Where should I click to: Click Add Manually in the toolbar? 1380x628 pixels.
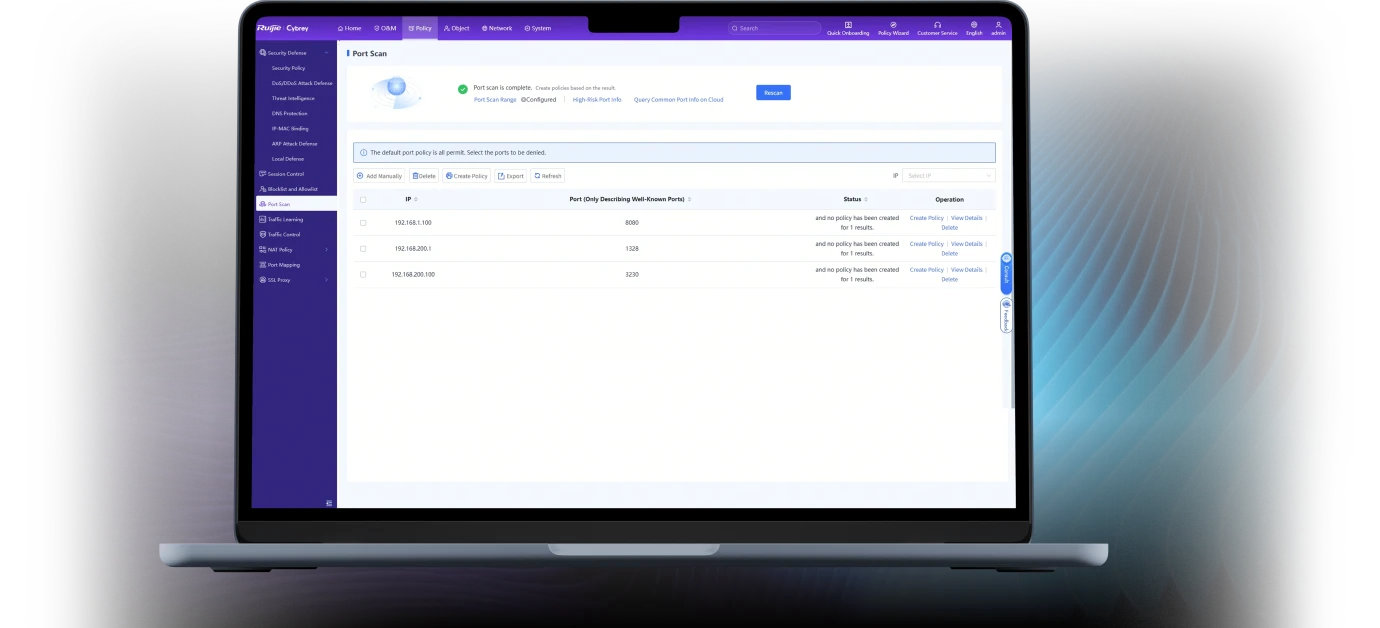tap(380, 176)
